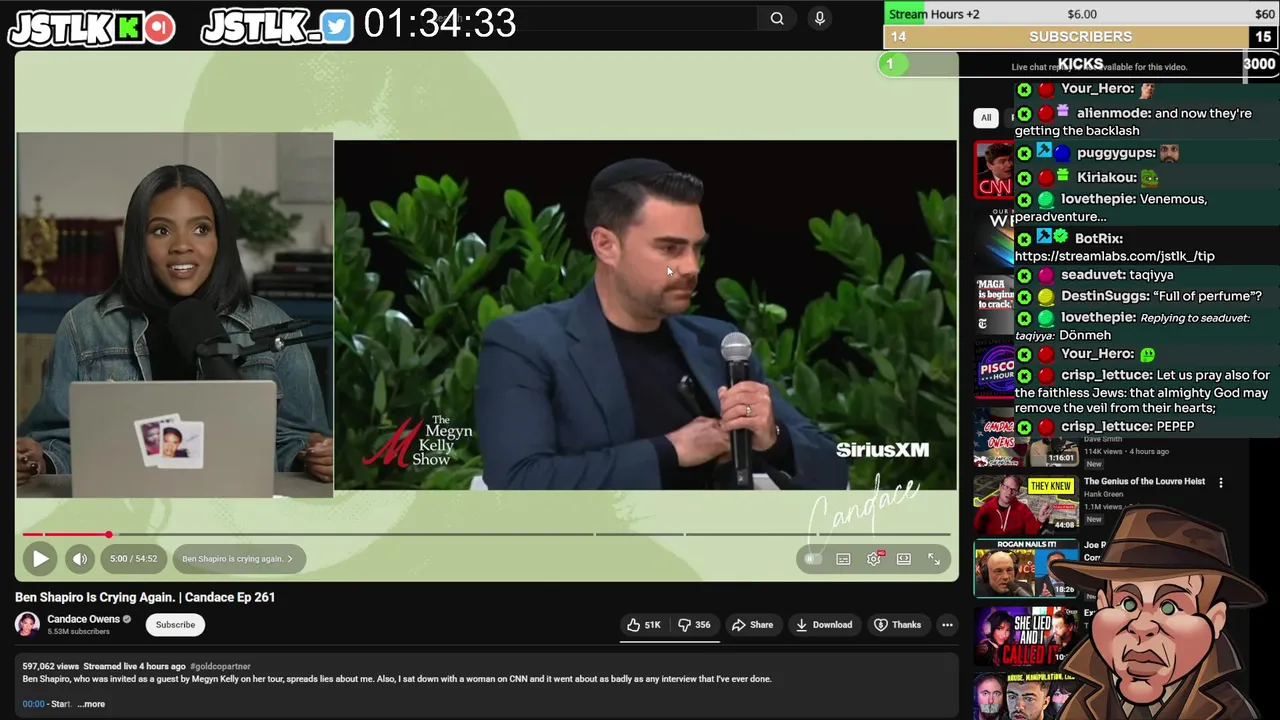
Task: Open the CNN recommended video thumbnail
Action: pyautogui.click(x=994, y=170)
